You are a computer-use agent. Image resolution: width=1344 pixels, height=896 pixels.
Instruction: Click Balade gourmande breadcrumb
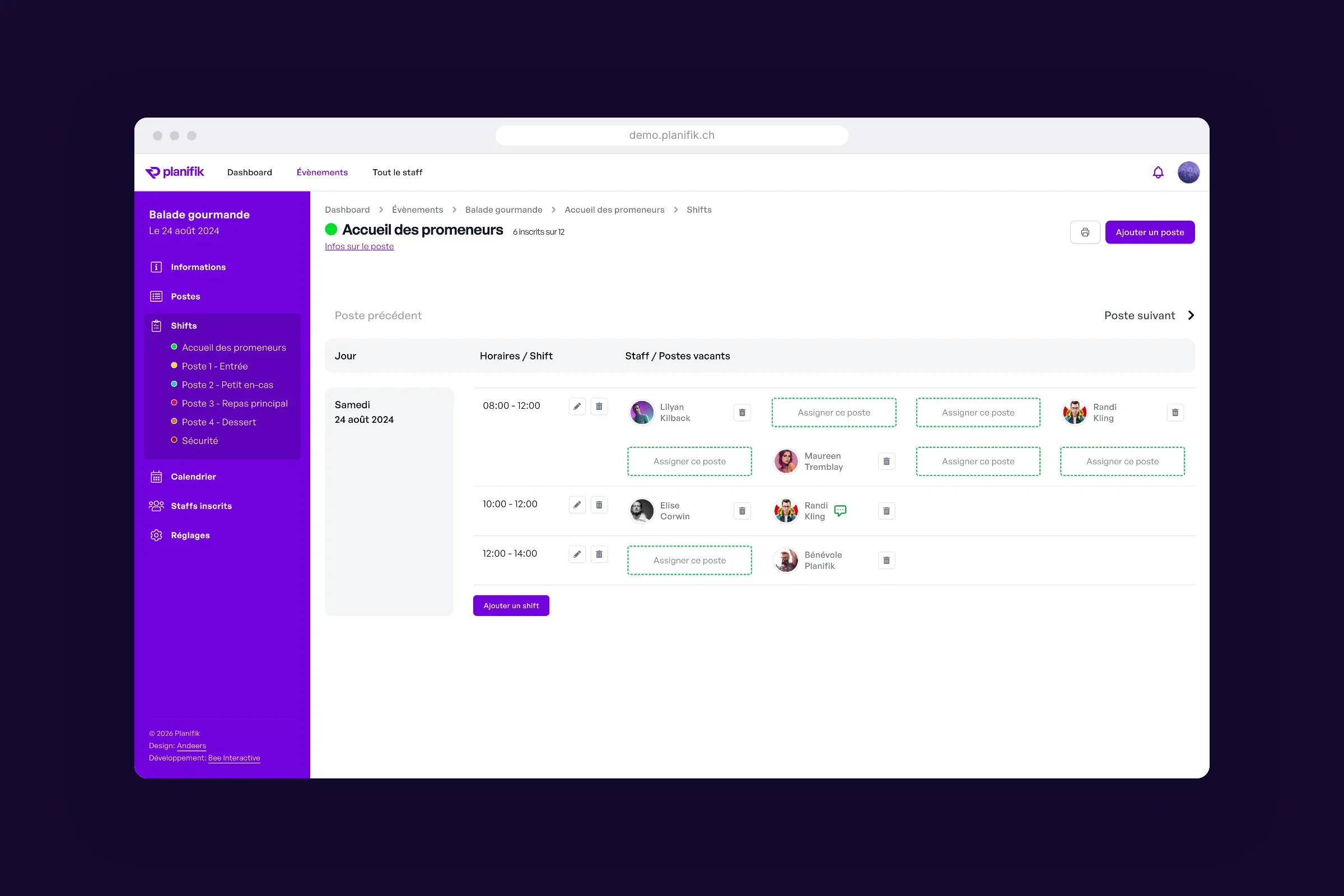coord(503,209)
